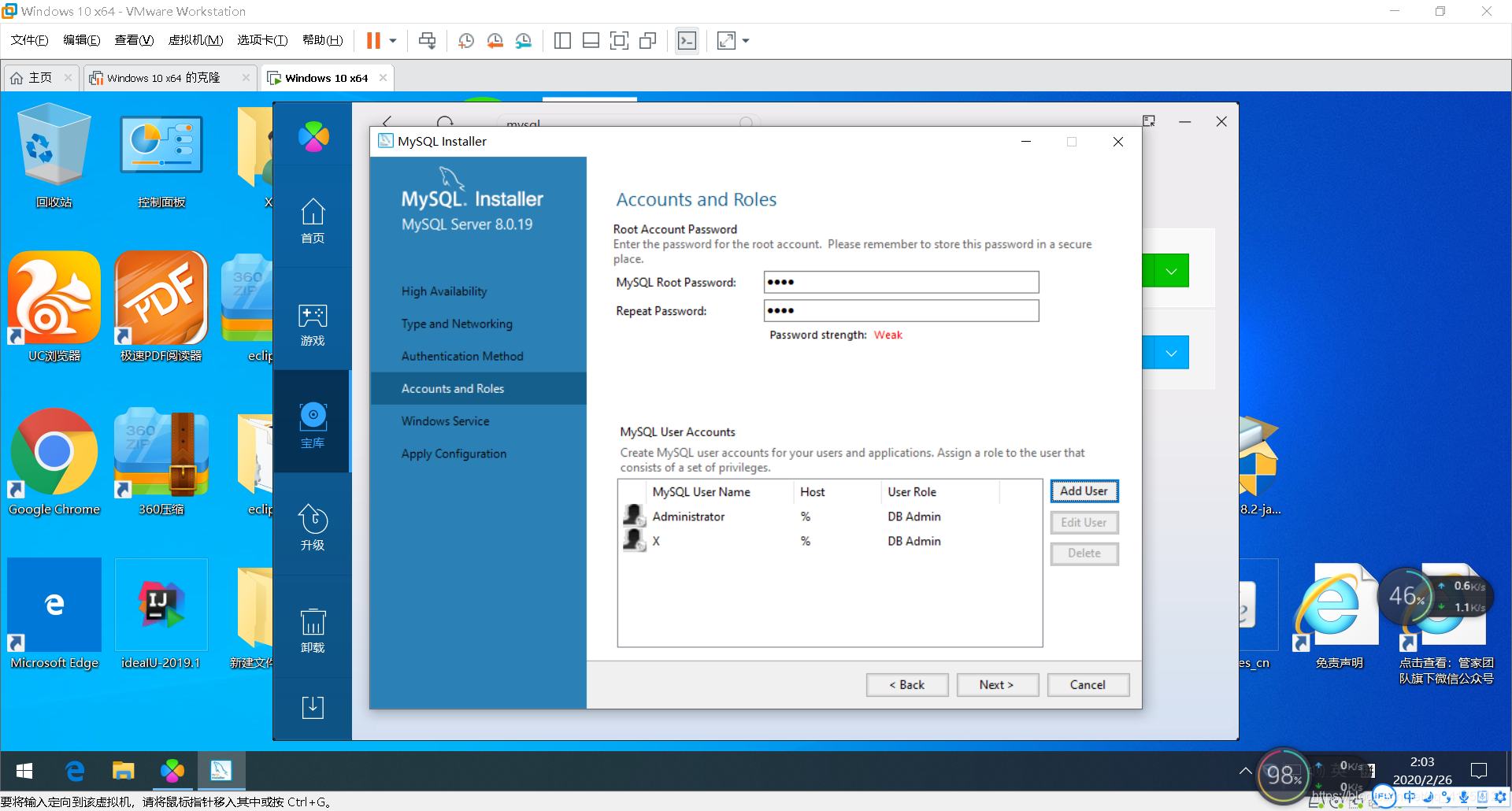The image size is (1512, 811).
Task: Click the MySQL Root Password field
Action: (x=901, y=282)
